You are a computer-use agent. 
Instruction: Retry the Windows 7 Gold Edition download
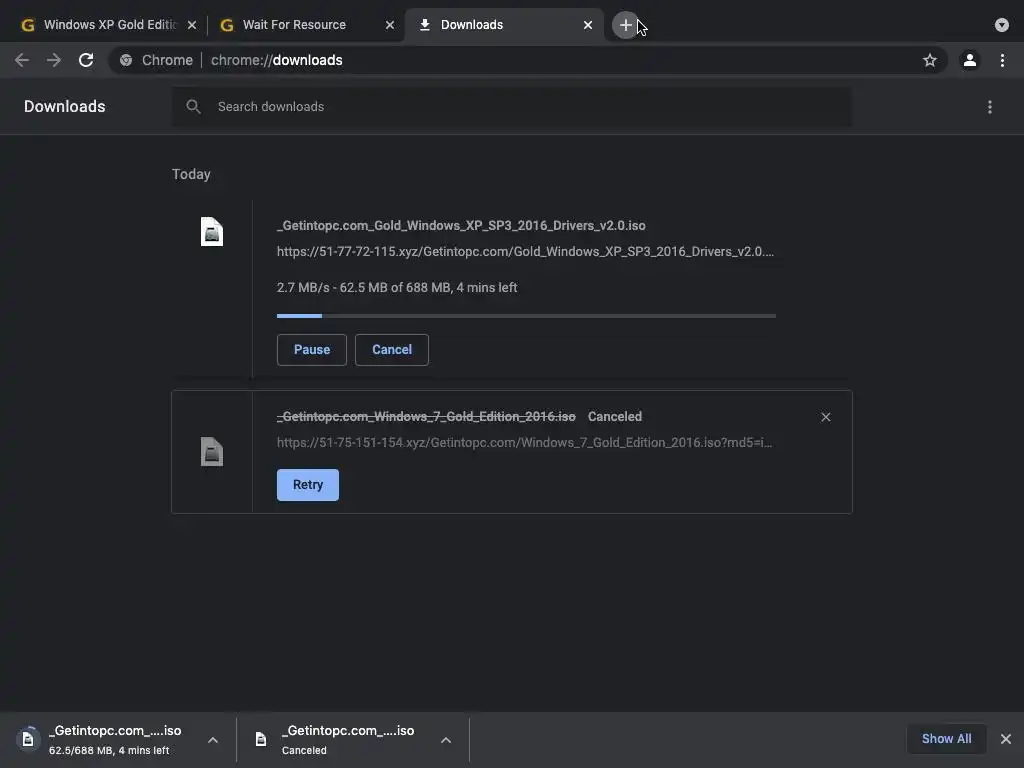pos(308,485)
